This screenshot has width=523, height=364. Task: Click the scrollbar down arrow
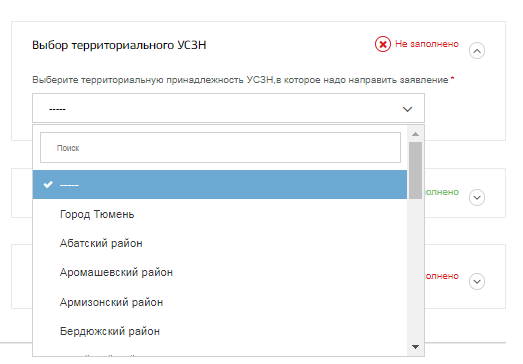[415, 347]
